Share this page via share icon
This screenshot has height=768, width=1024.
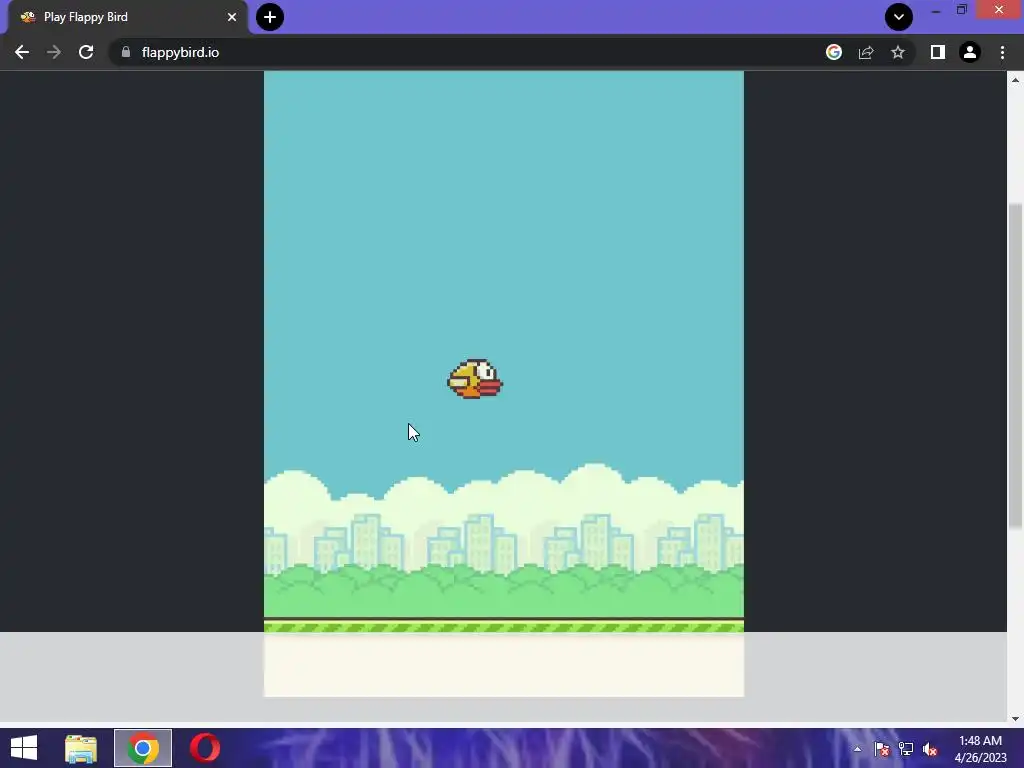pyautogui.click(x=866, y=52)
